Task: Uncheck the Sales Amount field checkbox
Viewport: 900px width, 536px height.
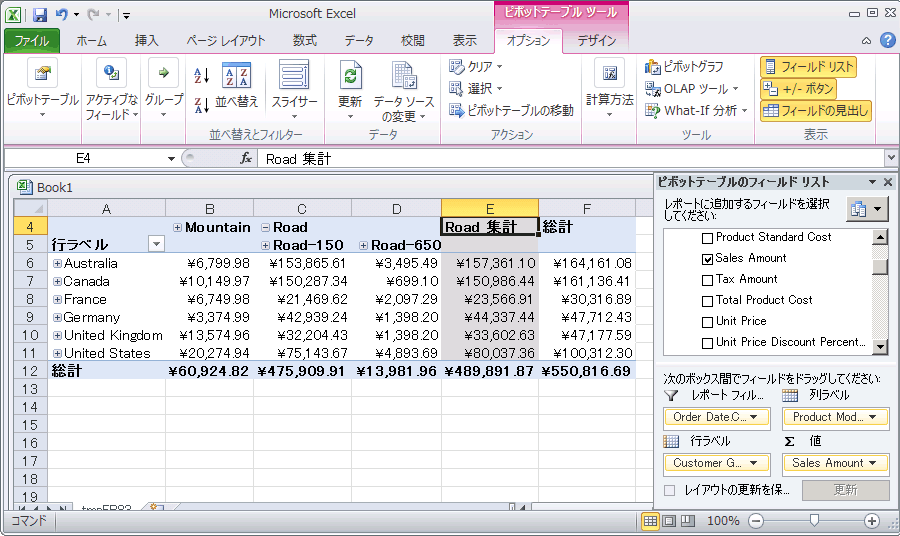Action: pyautogui.click(x=708, y=258)
